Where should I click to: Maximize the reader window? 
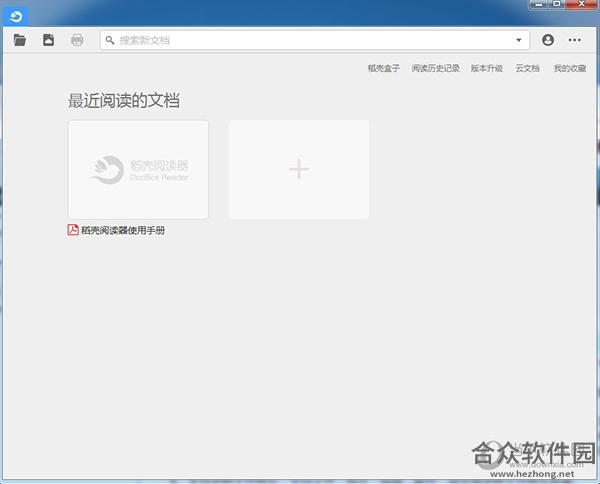[557, 4]
